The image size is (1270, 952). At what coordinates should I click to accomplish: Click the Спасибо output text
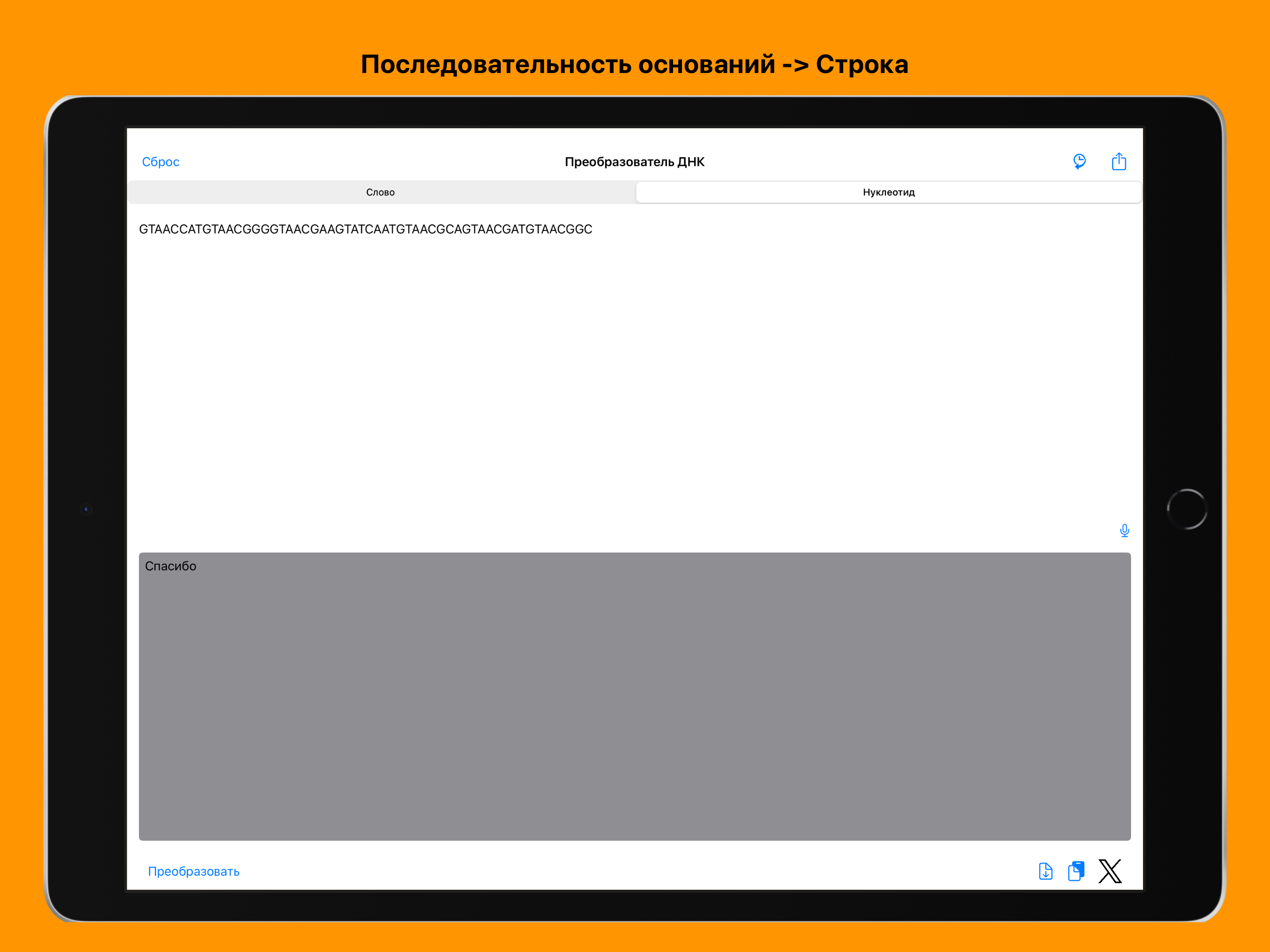[171, 566]
